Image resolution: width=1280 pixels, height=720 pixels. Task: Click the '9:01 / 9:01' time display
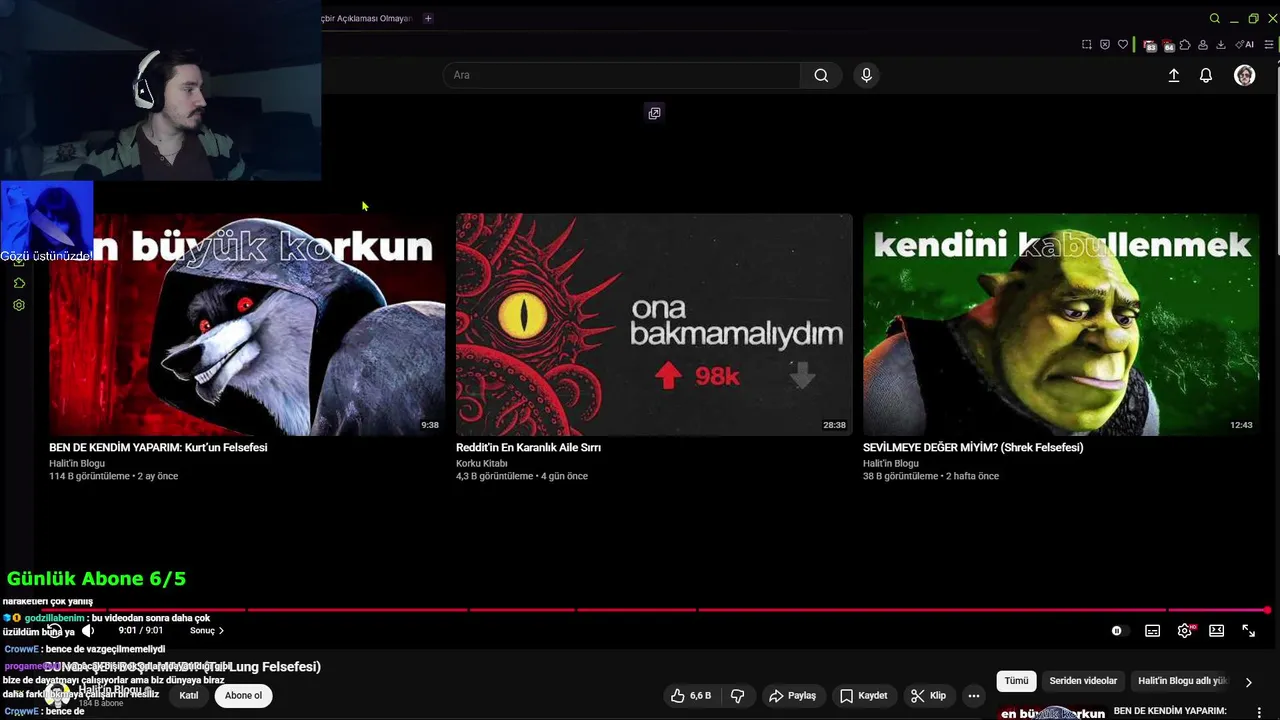[x=141, y=631]
